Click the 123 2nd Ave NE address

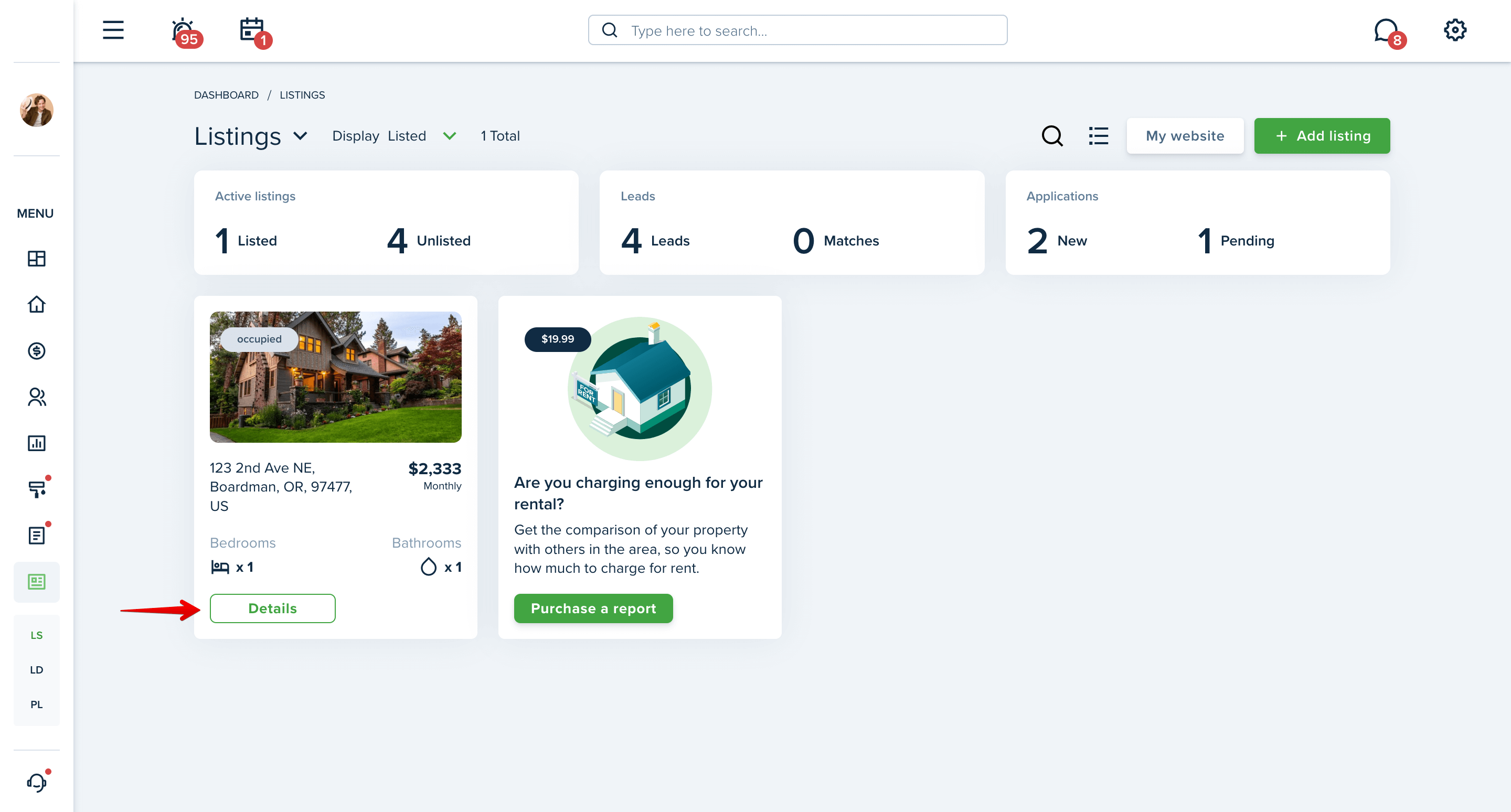coord(281,487)
